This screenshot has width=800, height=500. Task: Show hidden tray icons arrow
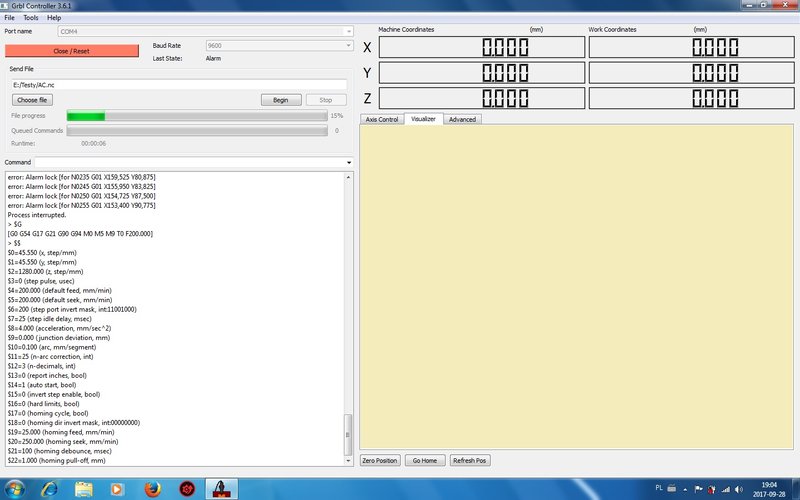coord(685,489)
